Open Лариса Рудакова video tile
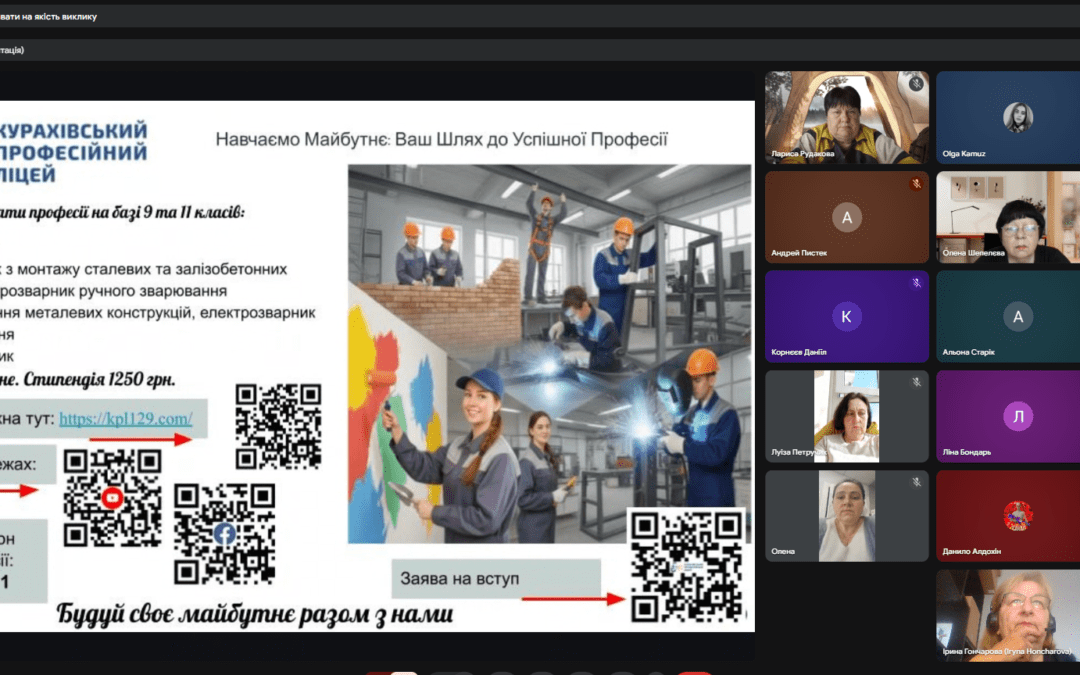 847,117
